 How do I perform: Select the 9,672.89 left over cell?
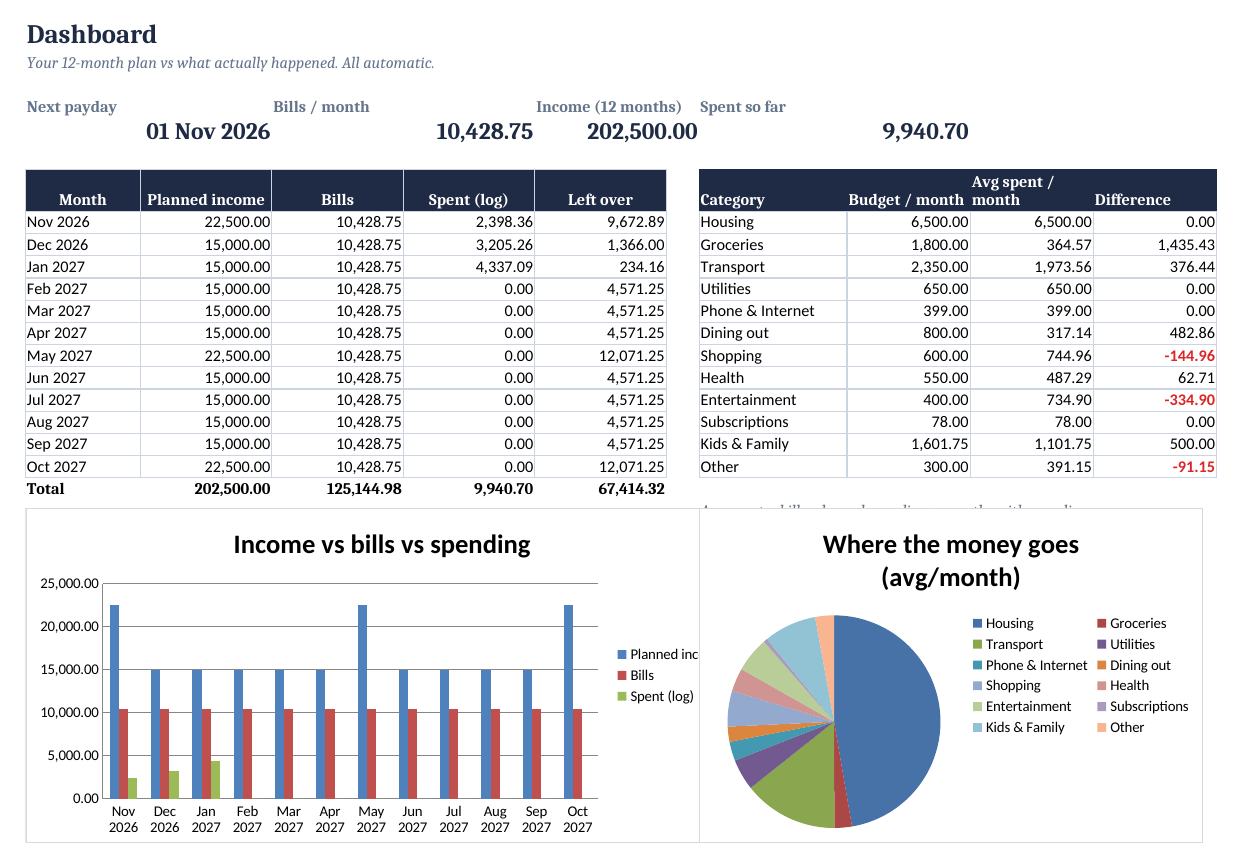[x=600, y=222]
